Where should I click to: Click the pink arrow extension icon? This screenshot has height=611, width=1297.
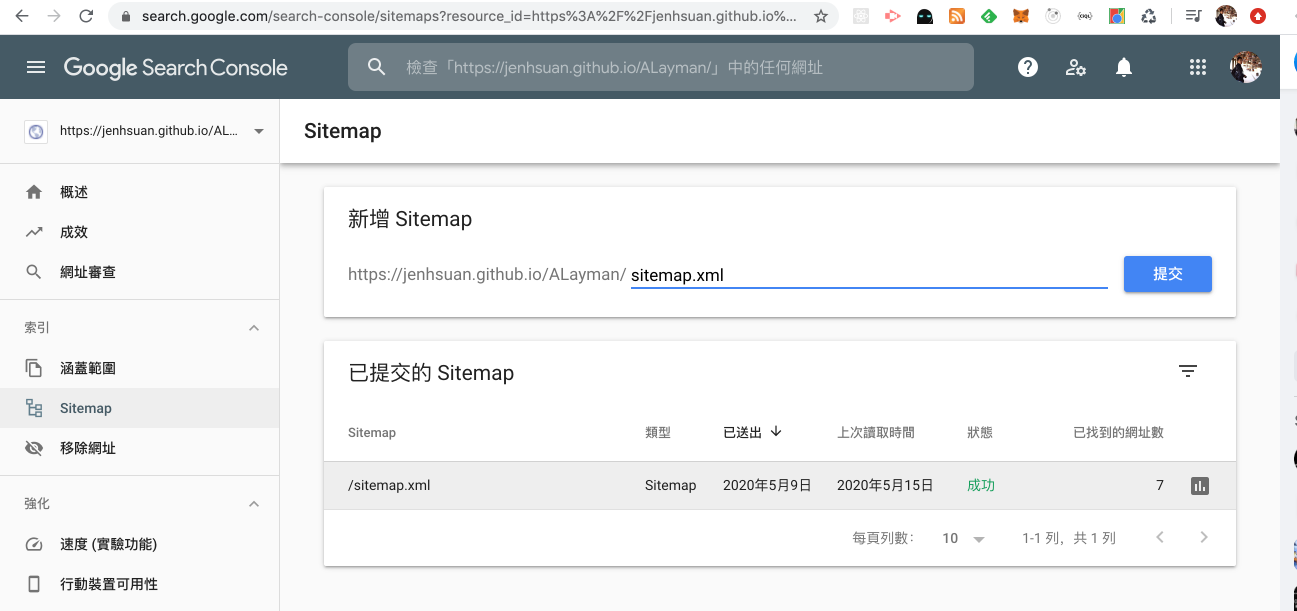[893, 16]
